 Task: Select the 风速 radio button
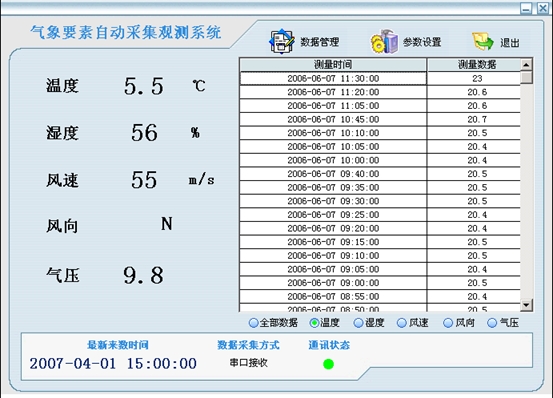pos(402,323)
